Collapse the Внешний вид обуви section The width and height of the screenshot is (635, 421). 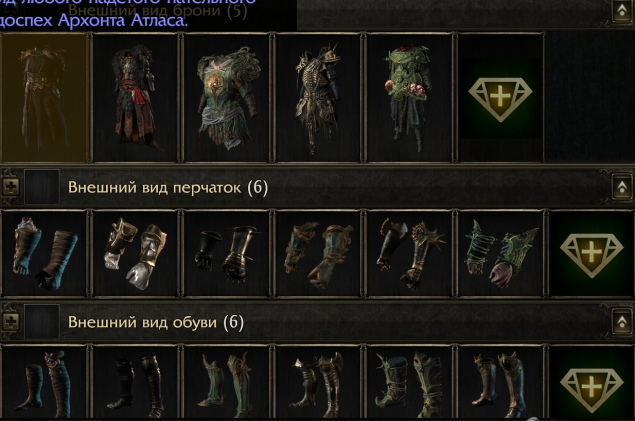(x=622, y=322)
